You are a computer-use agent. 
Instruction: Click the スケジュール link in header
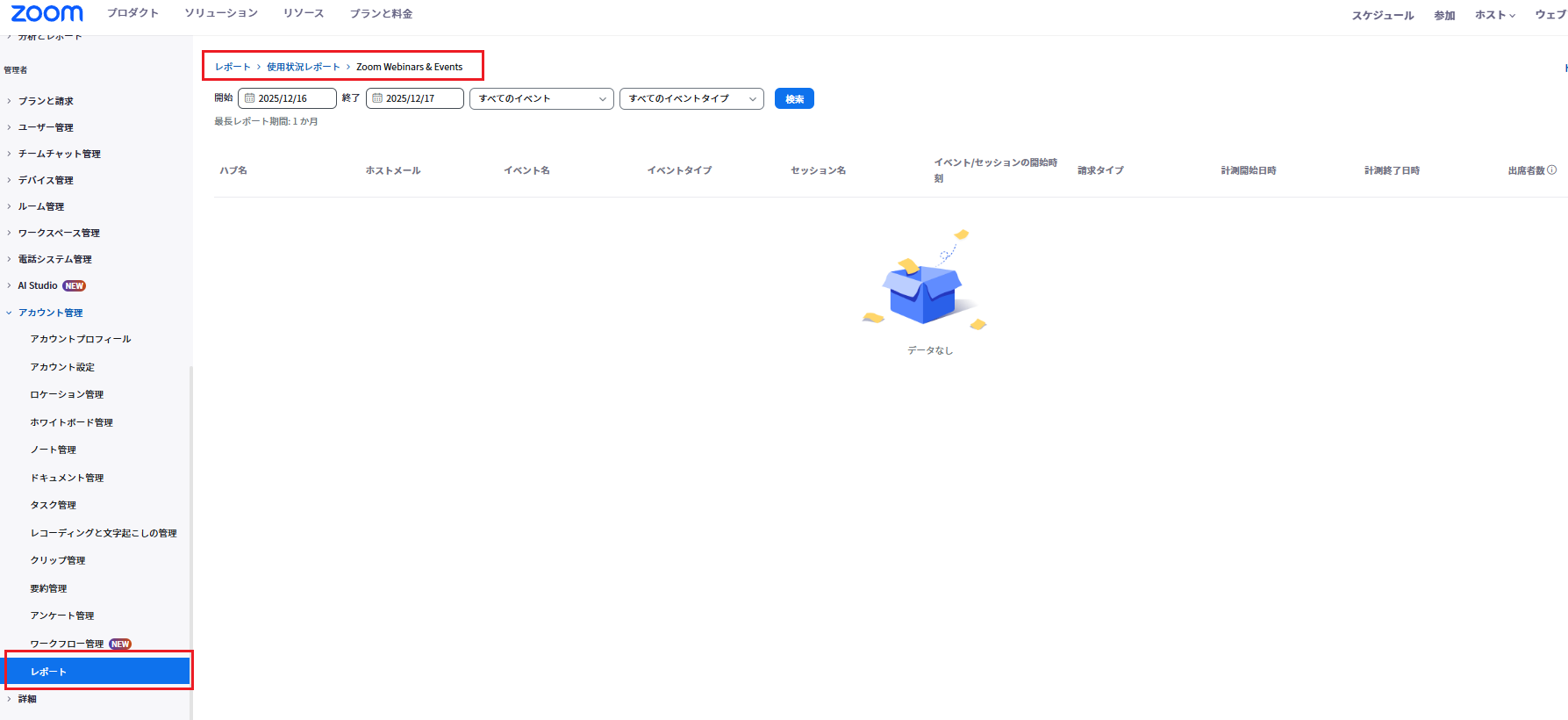click(1382, 15)
